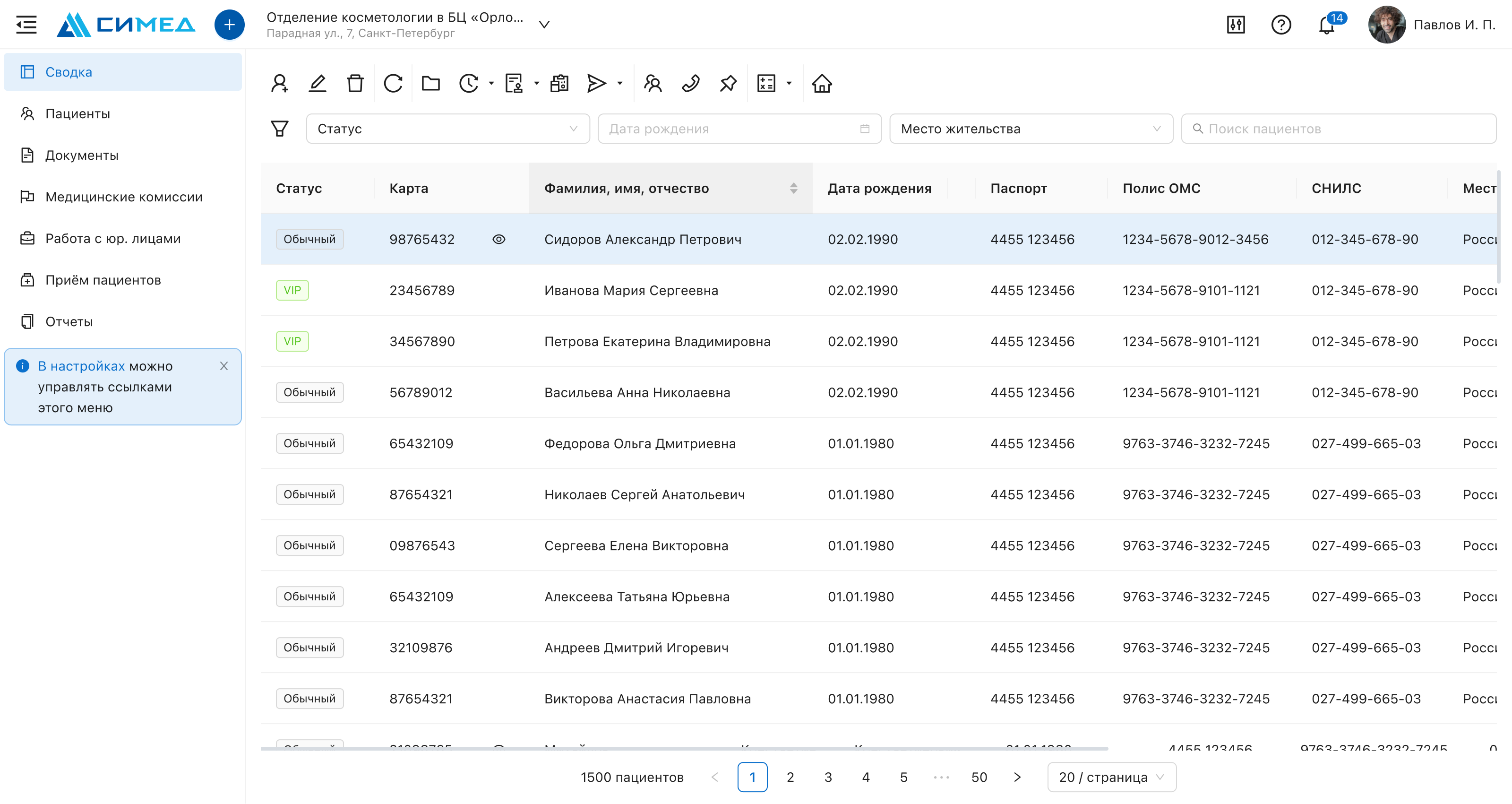Toggle the filter funnel icon
Viewport: 1512px width, 804px height.
(279, 129)
